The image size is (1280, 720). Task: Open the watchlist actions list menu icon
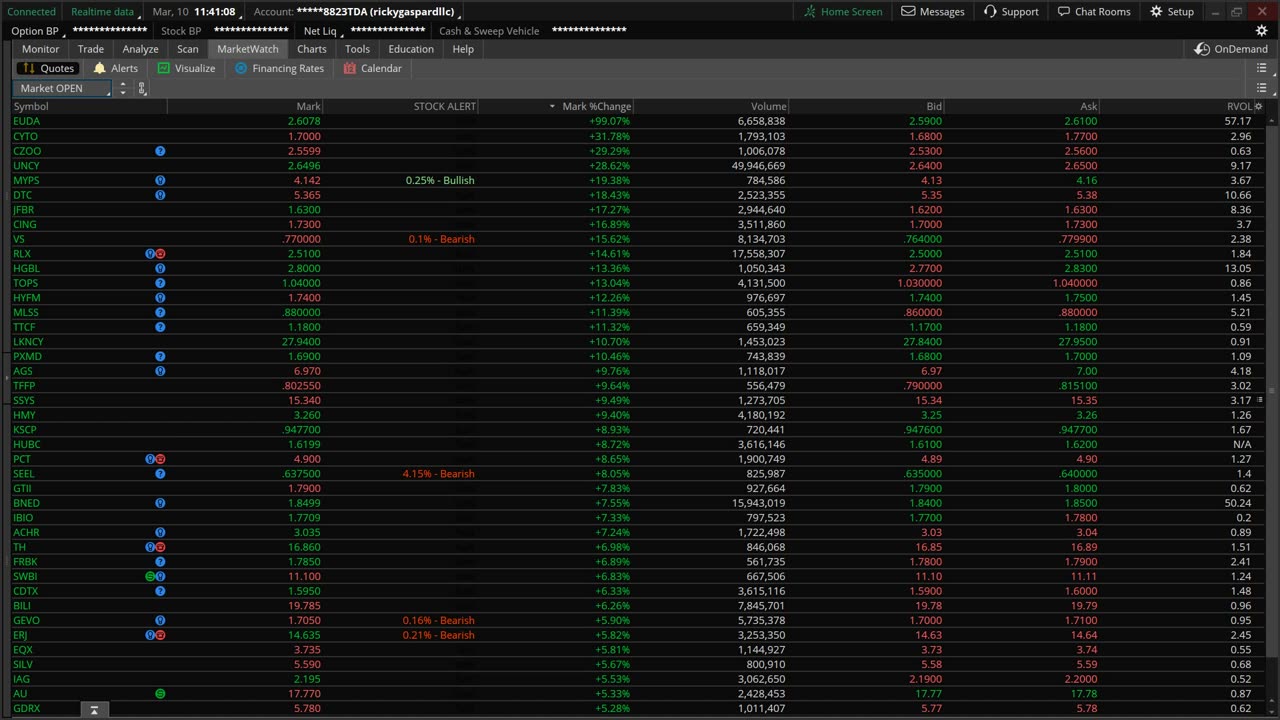pos(1261,88)
